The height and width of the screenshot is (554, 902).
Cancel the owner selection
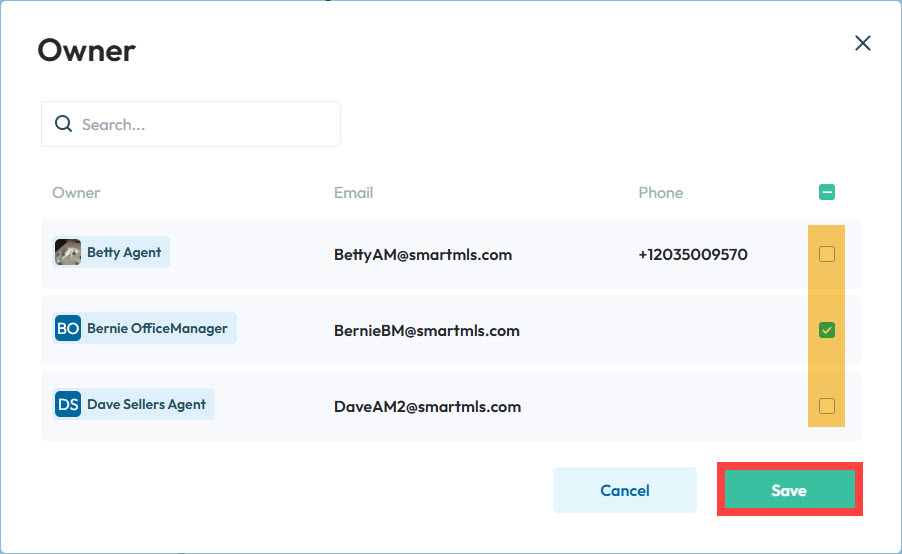coord(624,490)
